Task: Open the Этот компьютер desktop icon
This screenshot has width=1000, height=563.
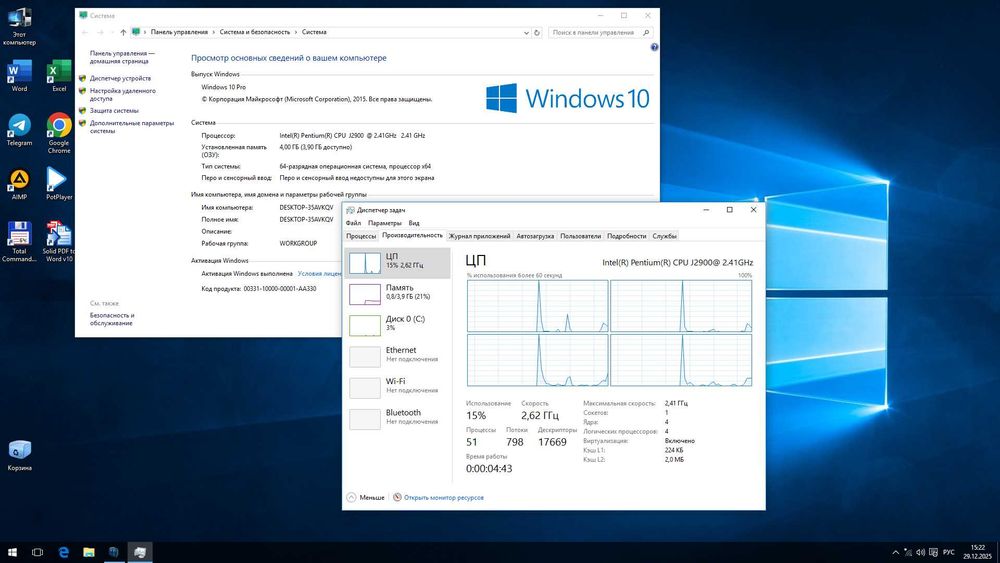Action: [x=19, y=26]
